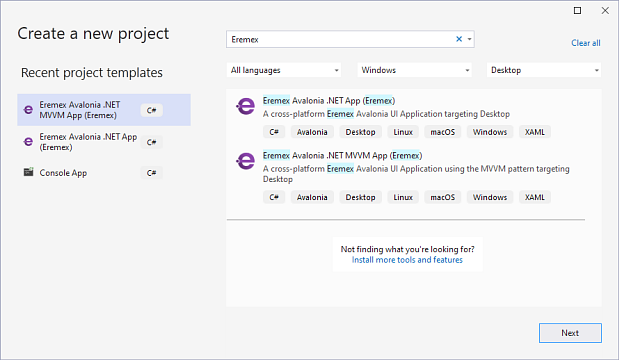This screenshot has height=360, width=619.
Task: Choose Eremex Avalonia .NET MVVM App (Eremex) result title
Action: (342, 156)
